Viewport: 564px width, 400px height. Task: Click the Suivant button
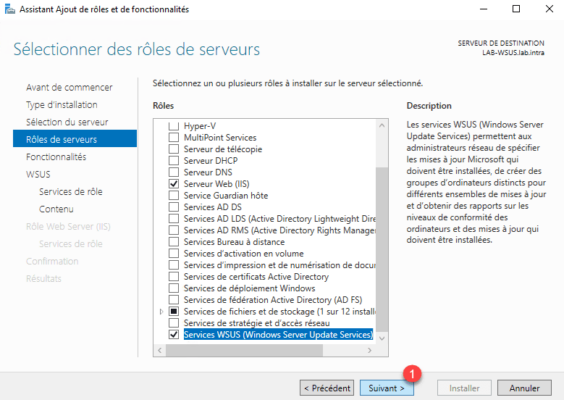(x=387, y=388)
